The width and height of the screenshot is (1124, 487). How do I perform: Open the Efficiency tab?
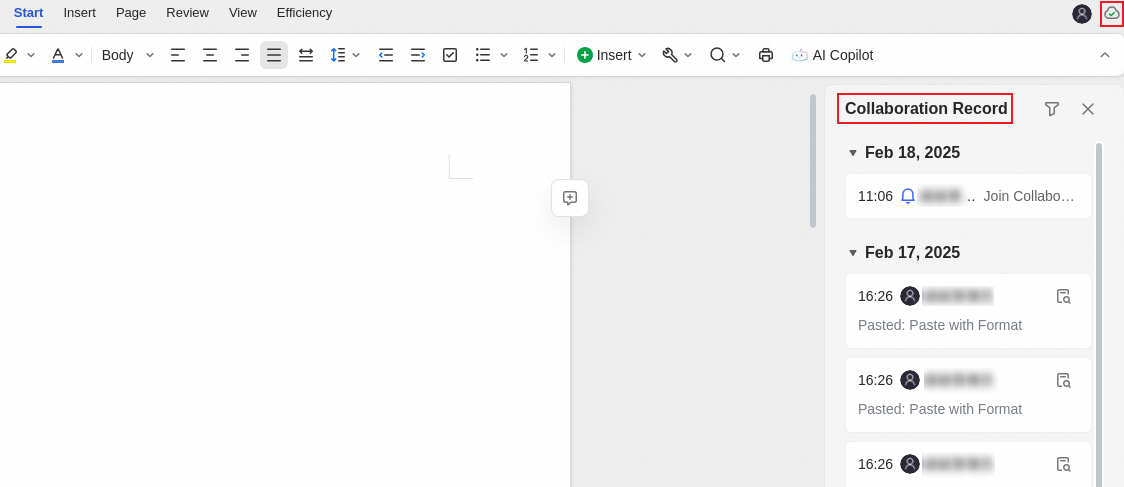click(x=305, y=13)
